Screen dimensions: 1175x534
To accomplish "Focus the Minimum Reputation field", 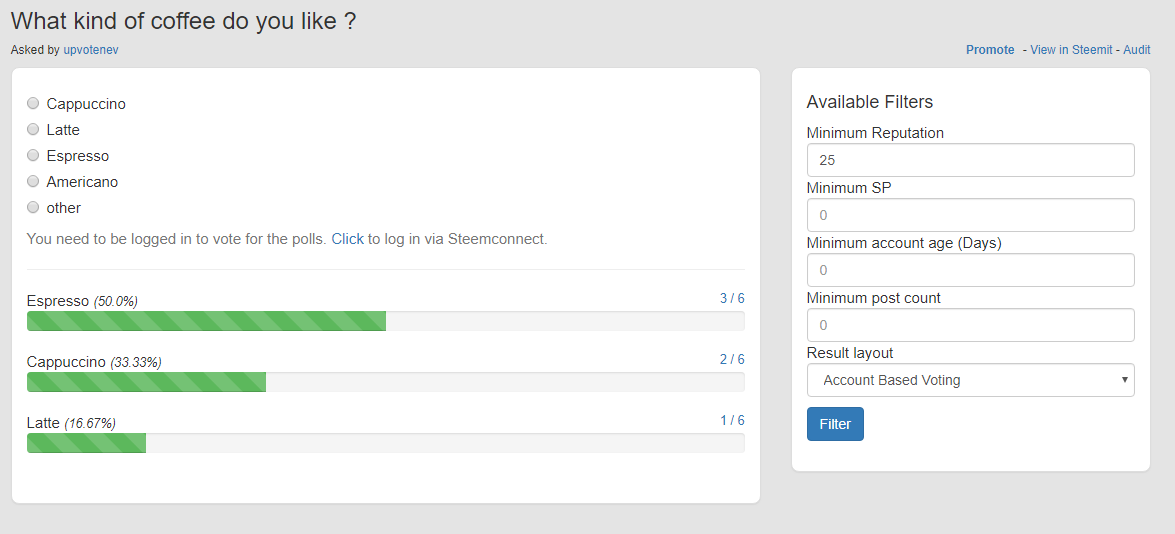I will pos(969,160).
